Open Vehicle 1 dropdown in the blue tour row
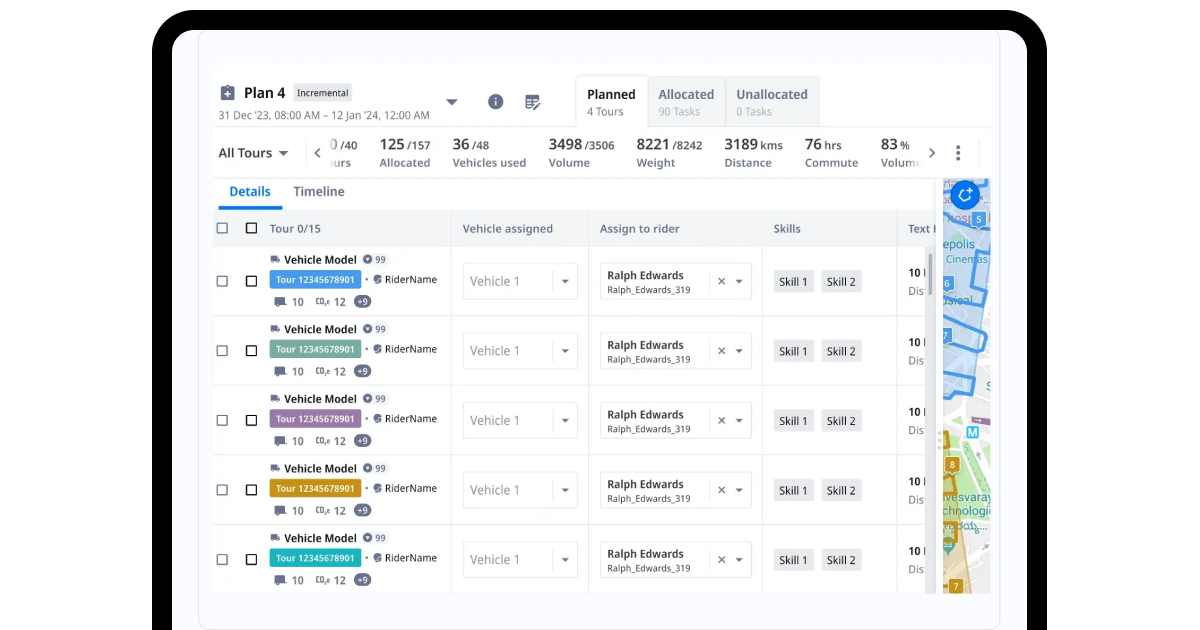Screen dimensions: 1200x630 [x=520, y=281]
